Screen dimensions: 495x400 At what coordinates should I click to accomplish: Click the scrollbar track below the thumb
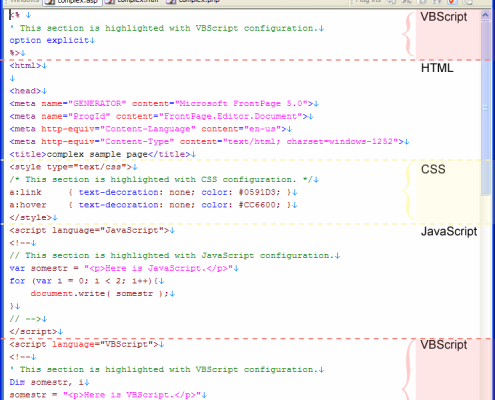click(x=485, y=297)
